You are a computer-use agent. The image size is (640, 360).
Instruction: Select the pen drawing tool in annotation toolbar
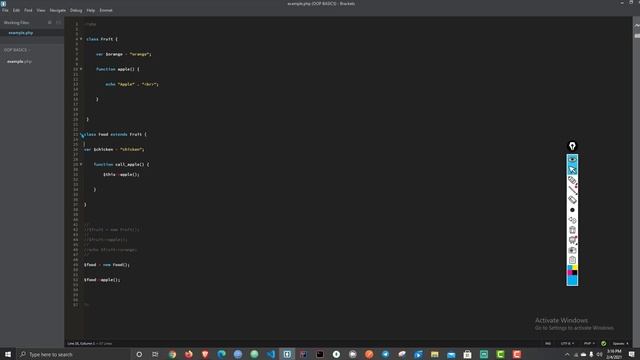pyautogui.click(x=572, y=180)
